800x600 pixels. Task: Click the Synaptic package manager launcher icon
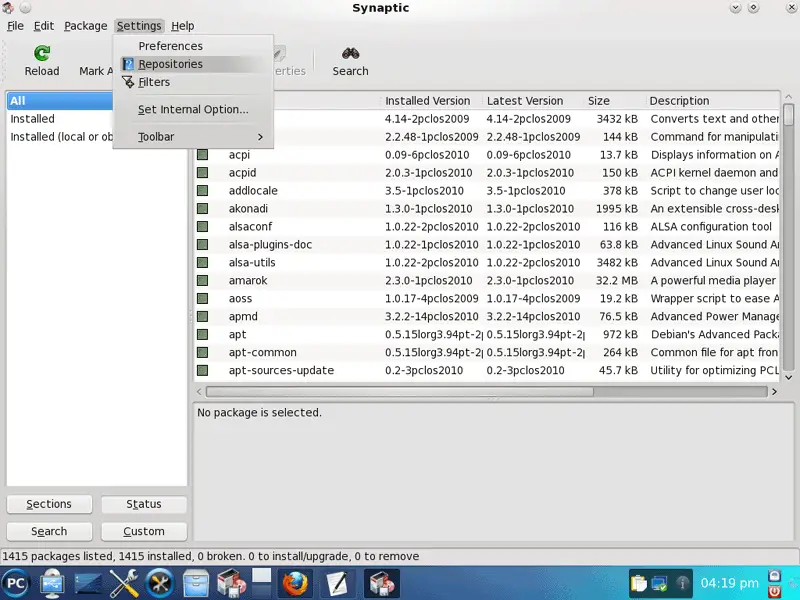click(232, 583)
